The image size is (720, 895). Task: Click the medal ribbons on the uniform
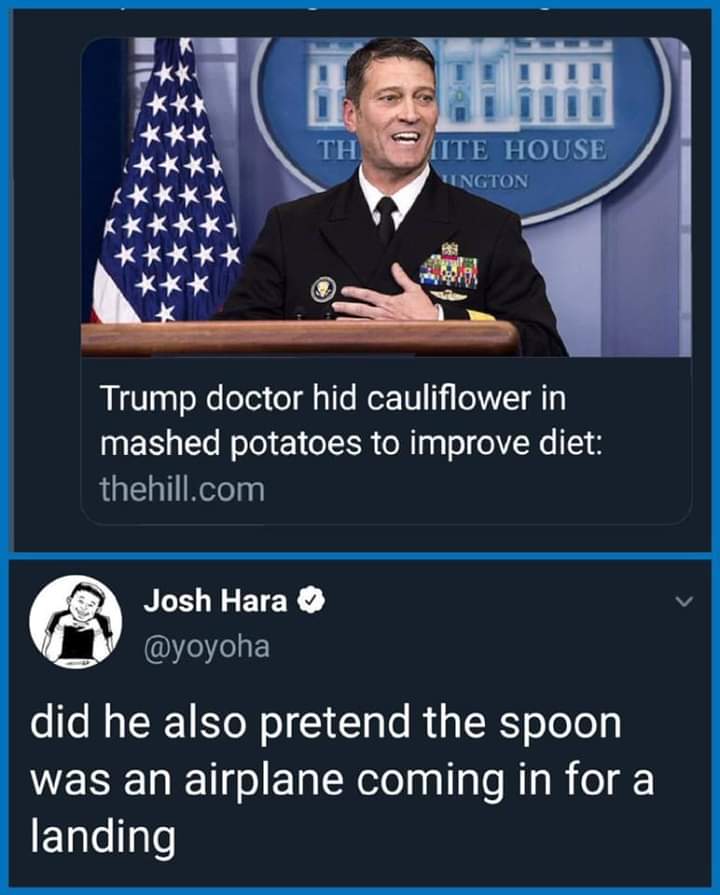(449, 268)
